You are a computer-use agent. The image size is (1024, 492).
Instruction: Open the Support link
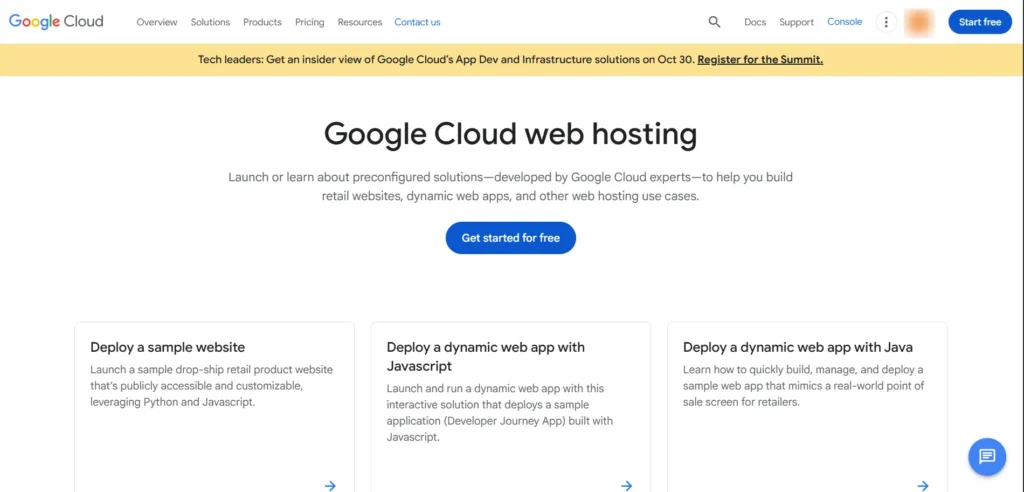[x=796, y=22]
